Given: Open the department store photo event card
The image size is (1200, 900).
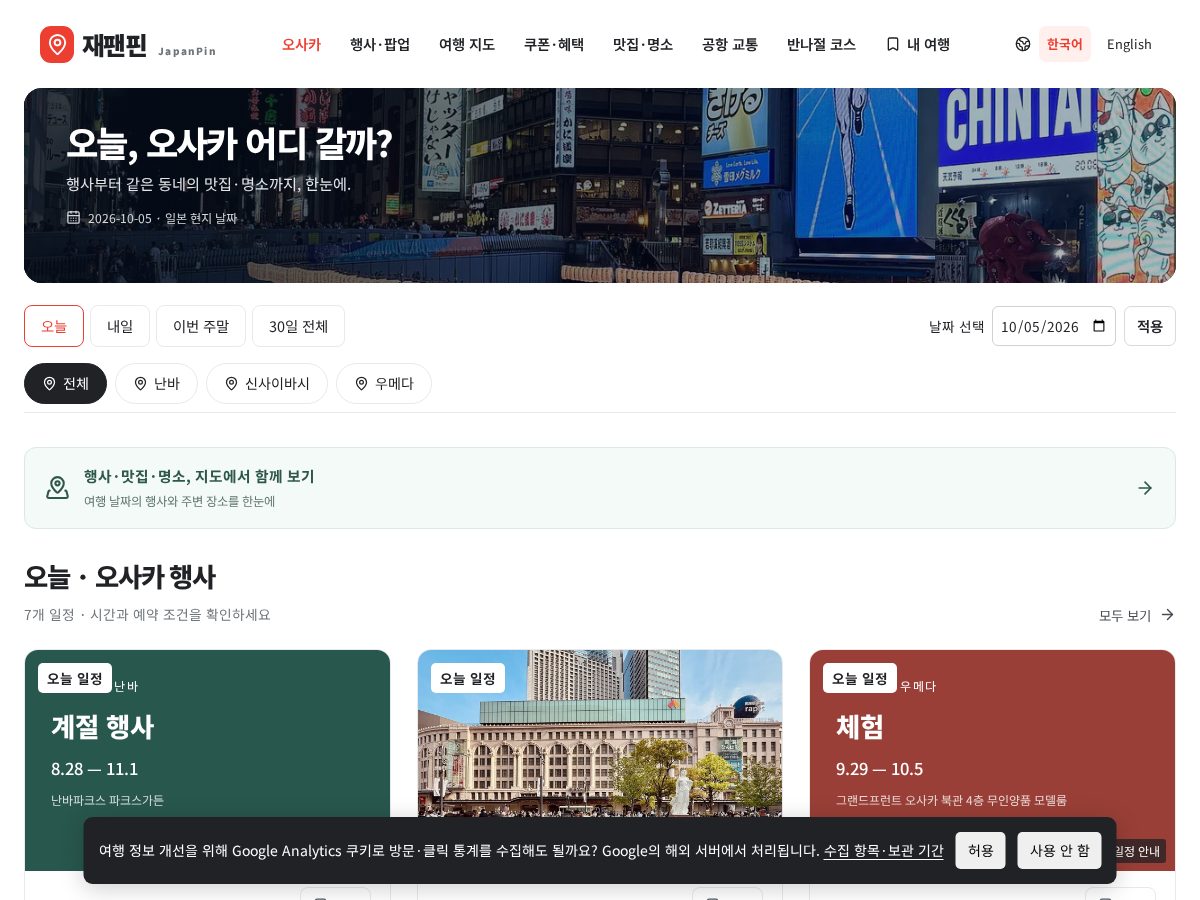Looking at the screenshot, I should 600,760.
